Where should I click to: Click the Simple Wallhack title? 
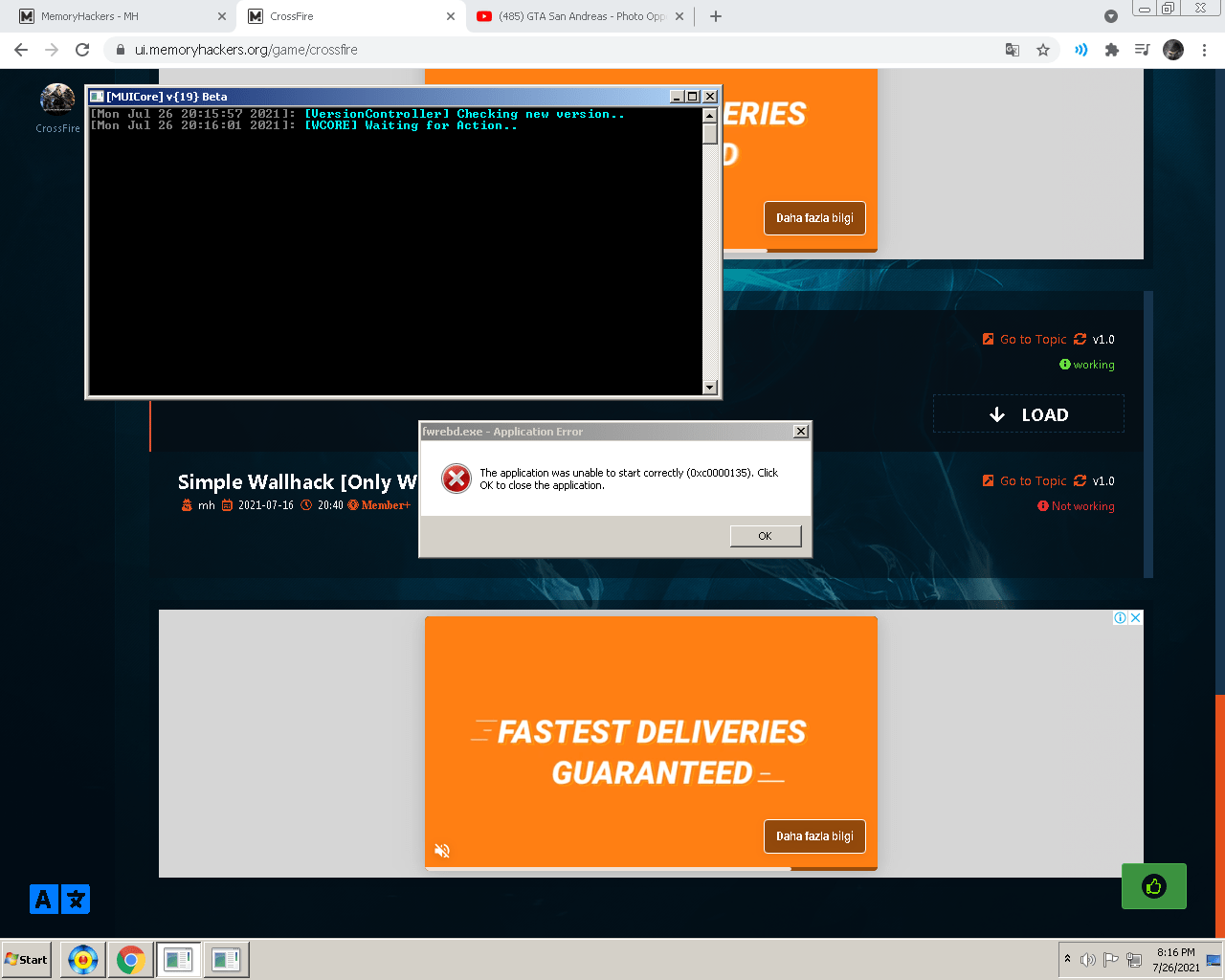[298, 482]
